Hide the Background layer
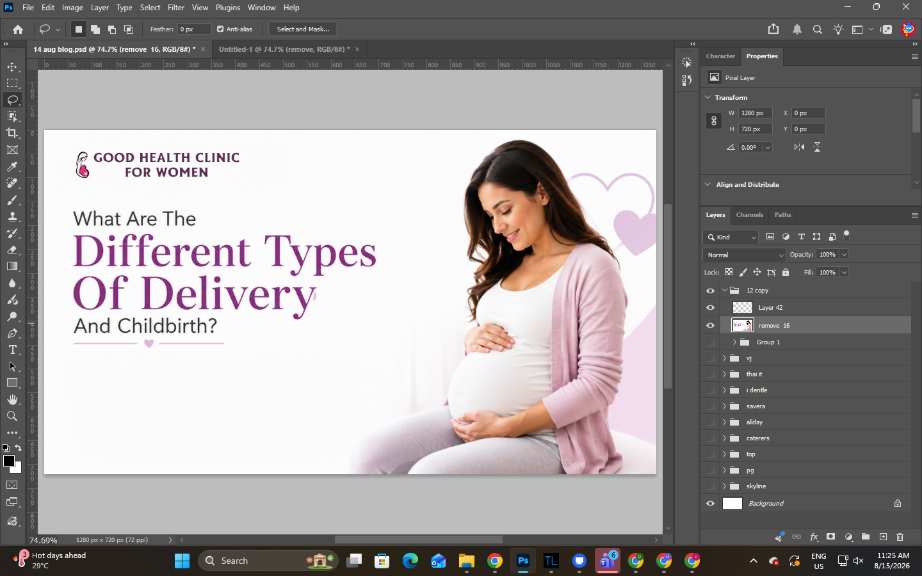Image resolution: width=922 pixels, height=576 pixels. (710, 503)
